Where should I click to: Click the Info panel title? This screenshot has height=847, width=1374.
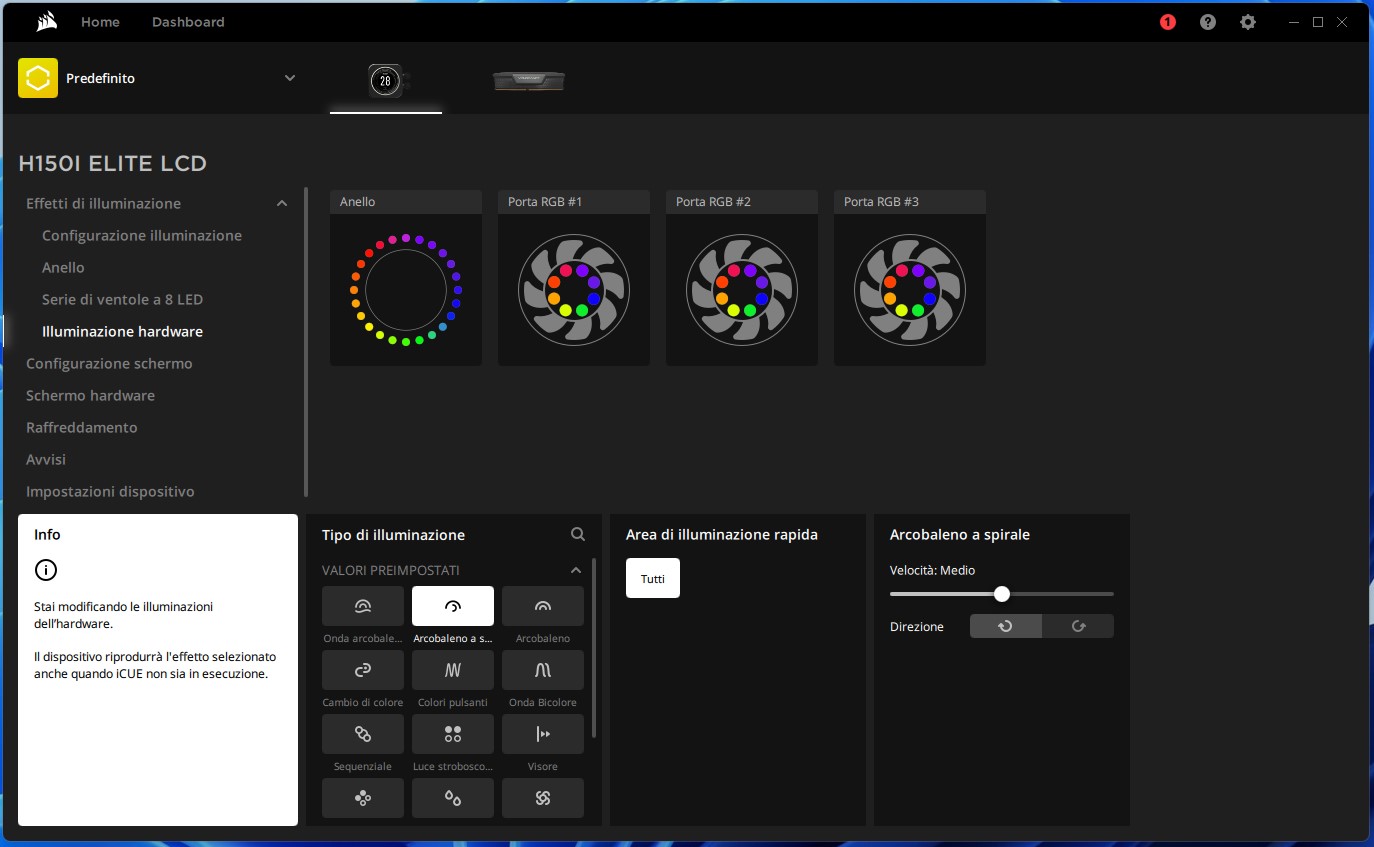(47, 534)
